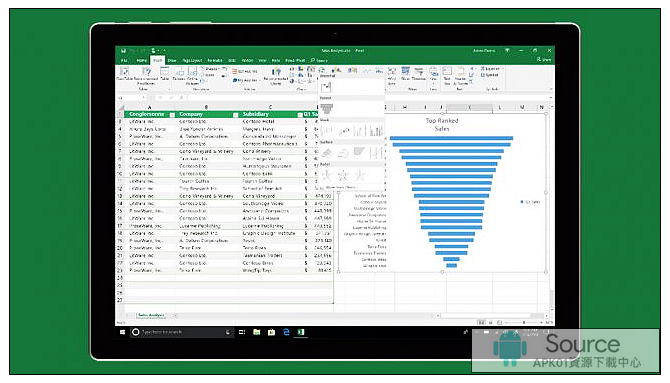670x383 pixels.
Task: Click the taskbar search box
Action: tap(182, 332)
